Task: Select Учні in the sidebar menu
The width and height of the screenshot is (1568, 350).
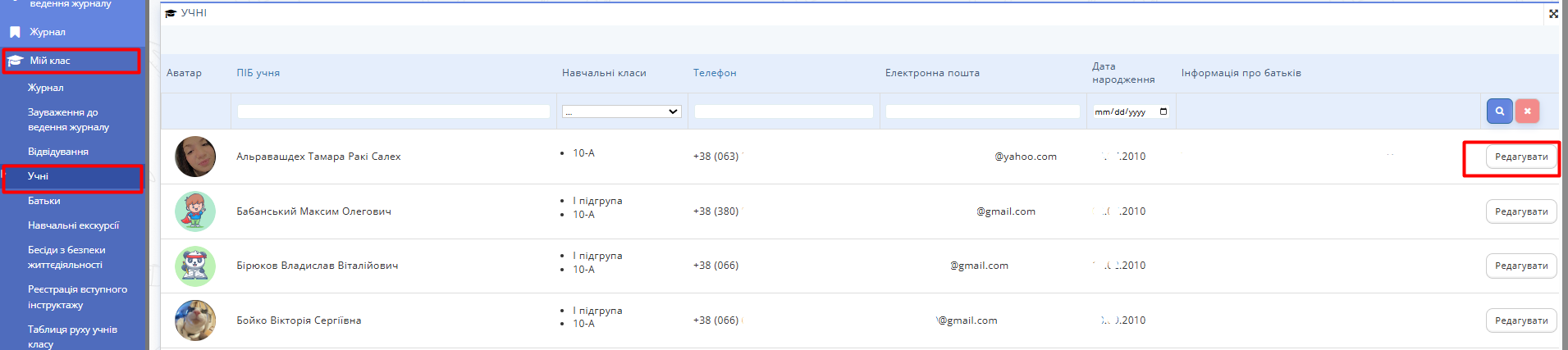Action: click(x=39, y=176)
